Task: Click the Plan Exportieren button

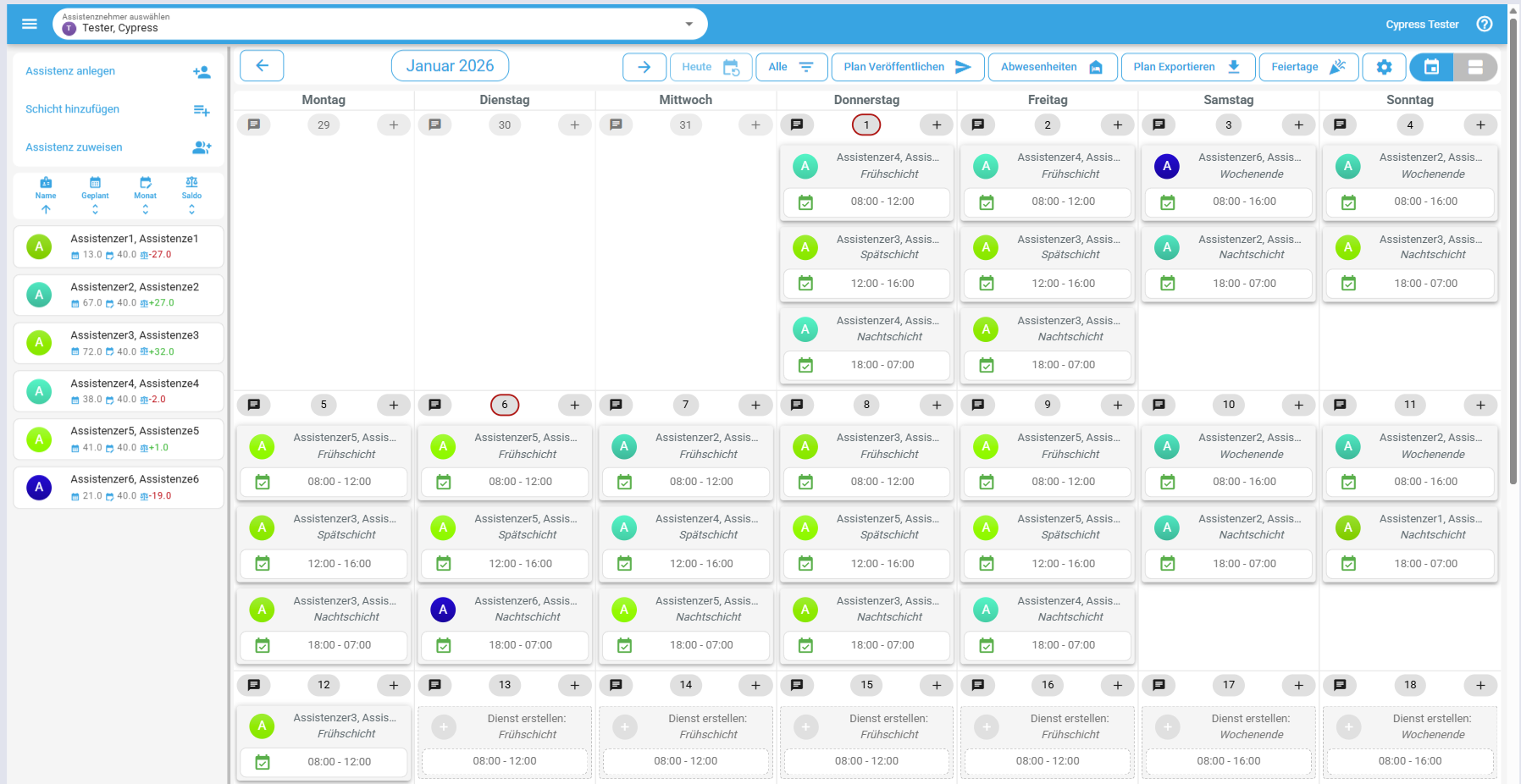Action: pyautogui.click(x=1186, y=67)
